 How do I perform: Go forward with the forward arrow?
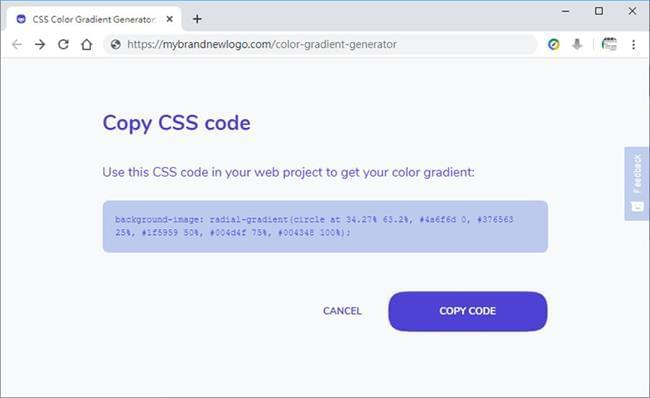tap(40, 44)
